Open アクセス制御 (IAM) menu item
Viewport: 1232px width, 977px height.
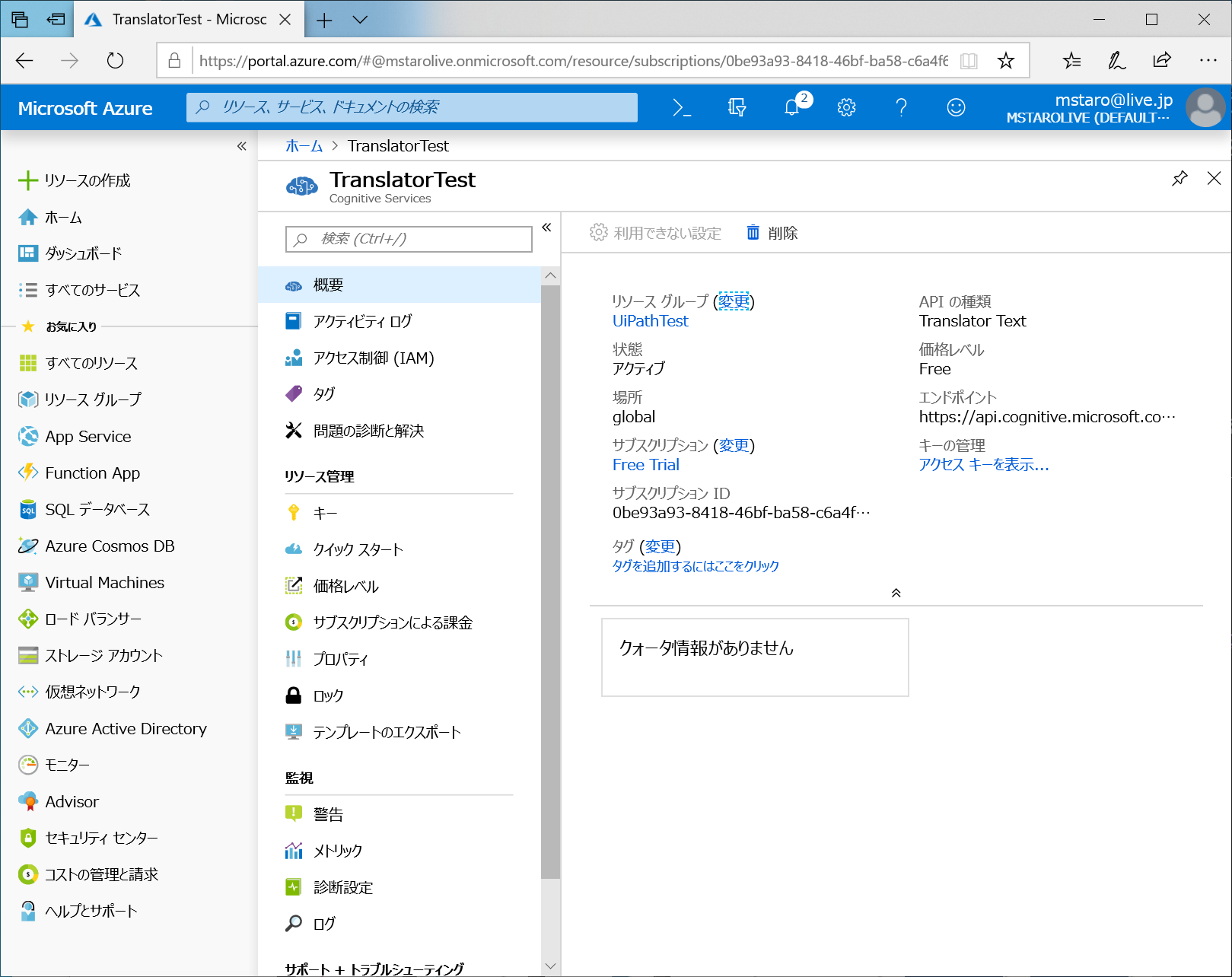click(400, 358)
